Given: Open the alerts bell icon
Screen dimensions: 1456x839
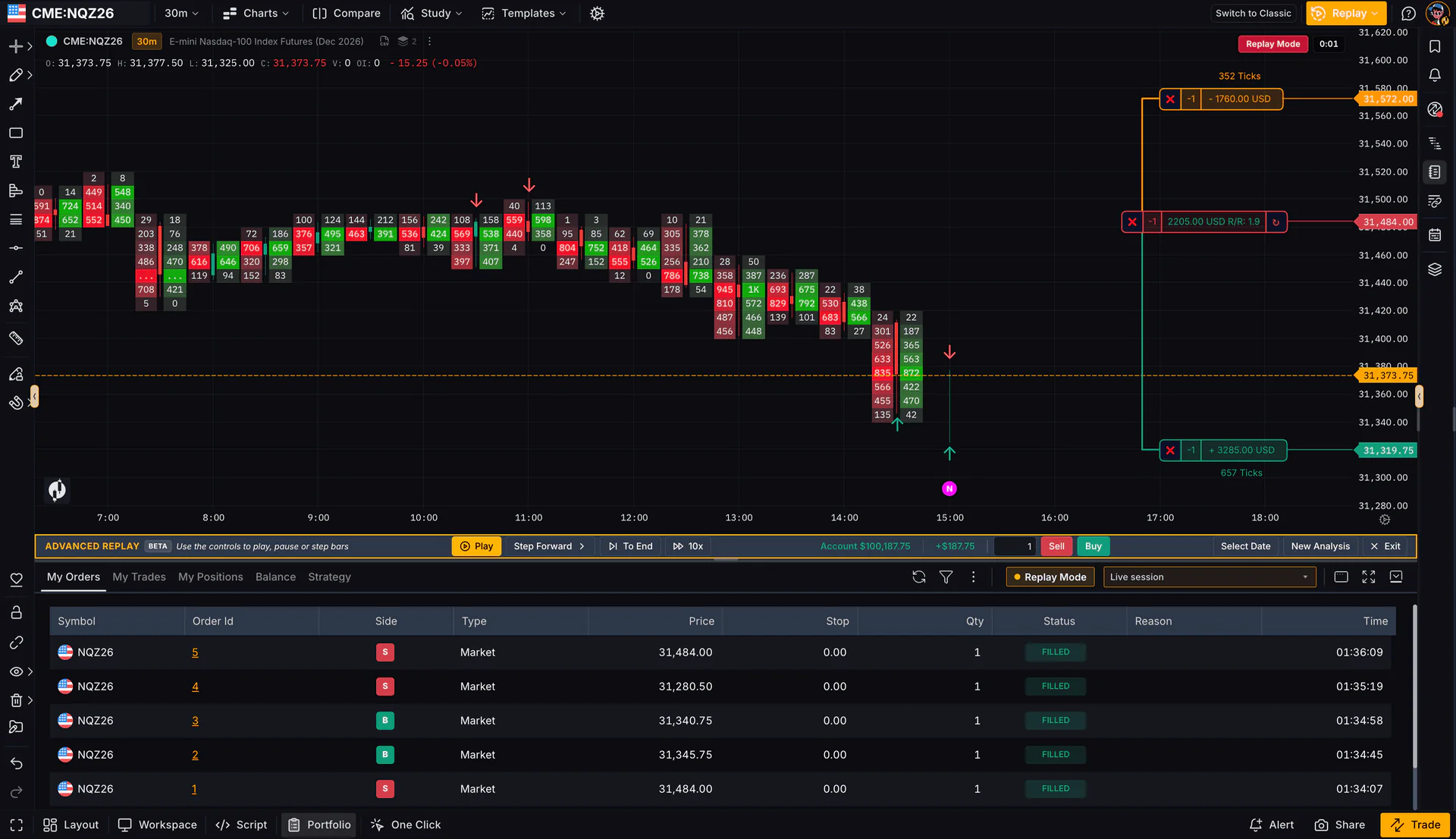Looking at the screenshot, I should (x=1435, y=75).
